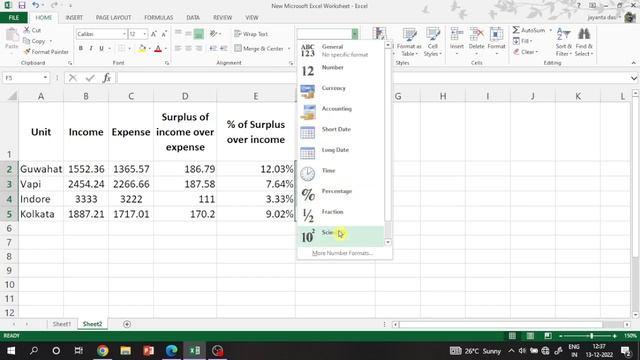Select the General number format

(341, 51)
